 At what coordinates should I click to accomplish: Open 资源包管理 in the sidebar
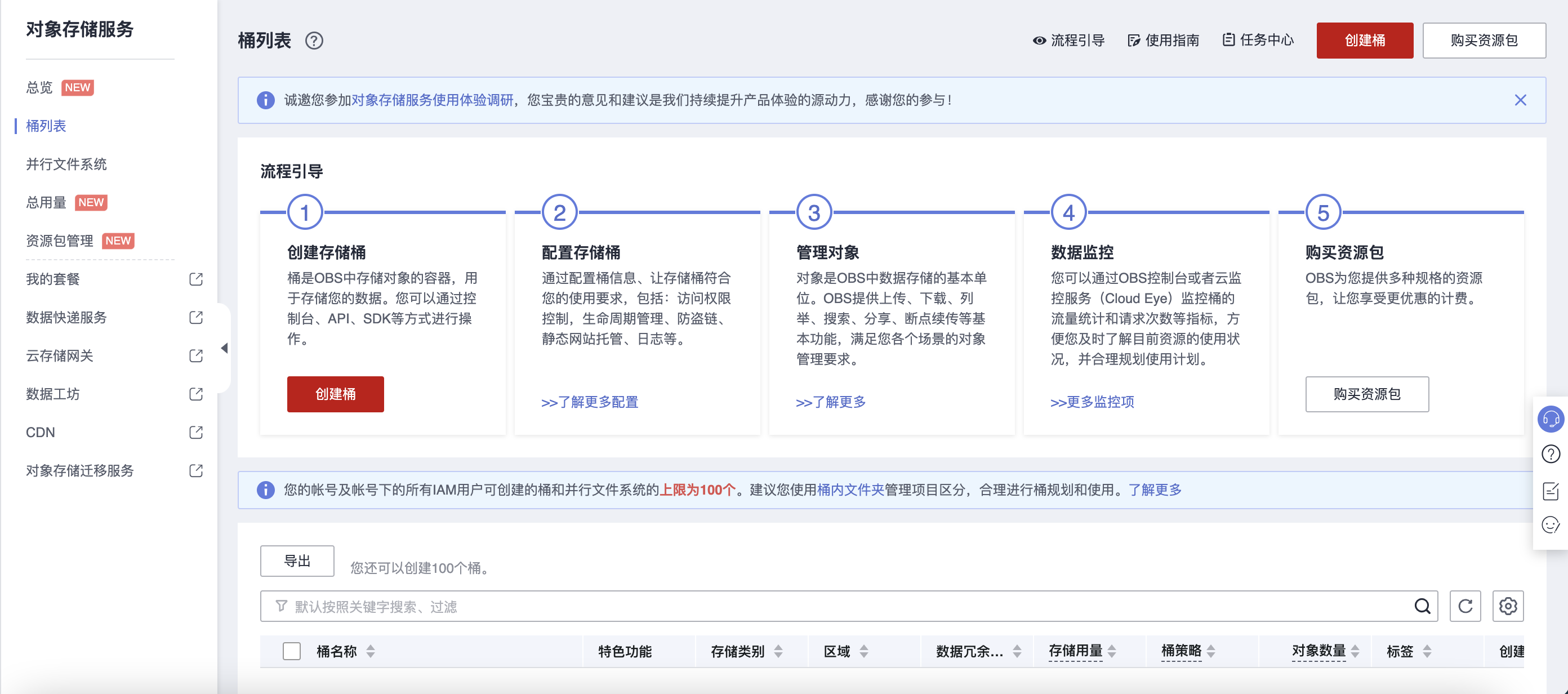[x=60, y=241]
